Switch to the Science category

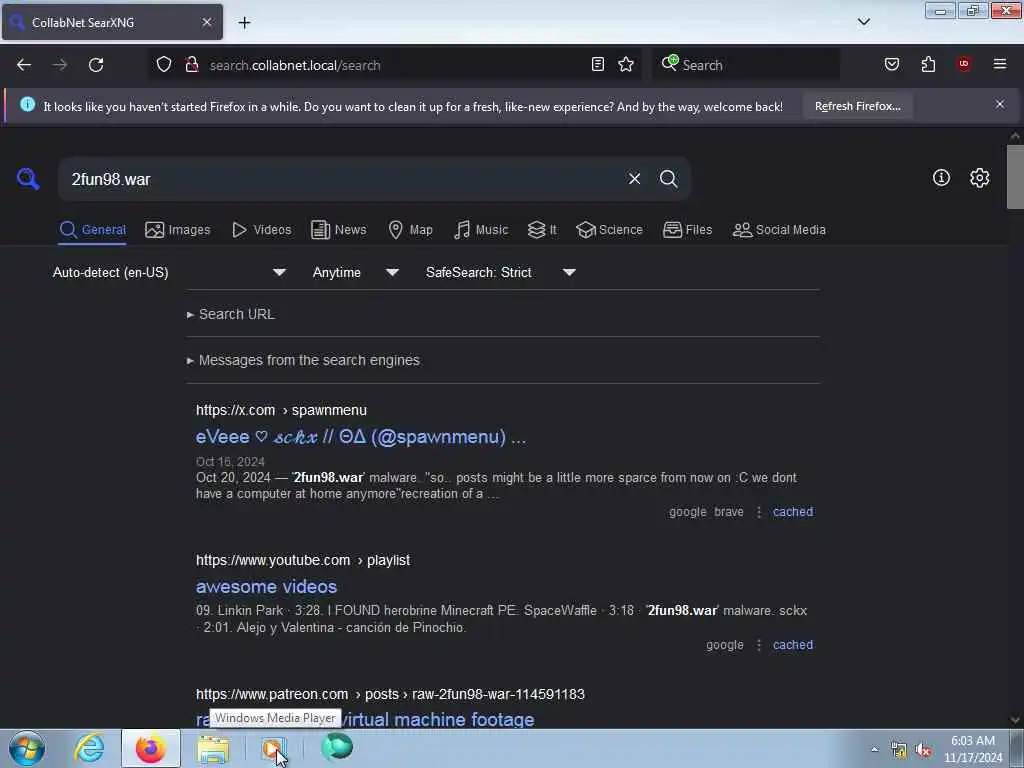[609, 230]
